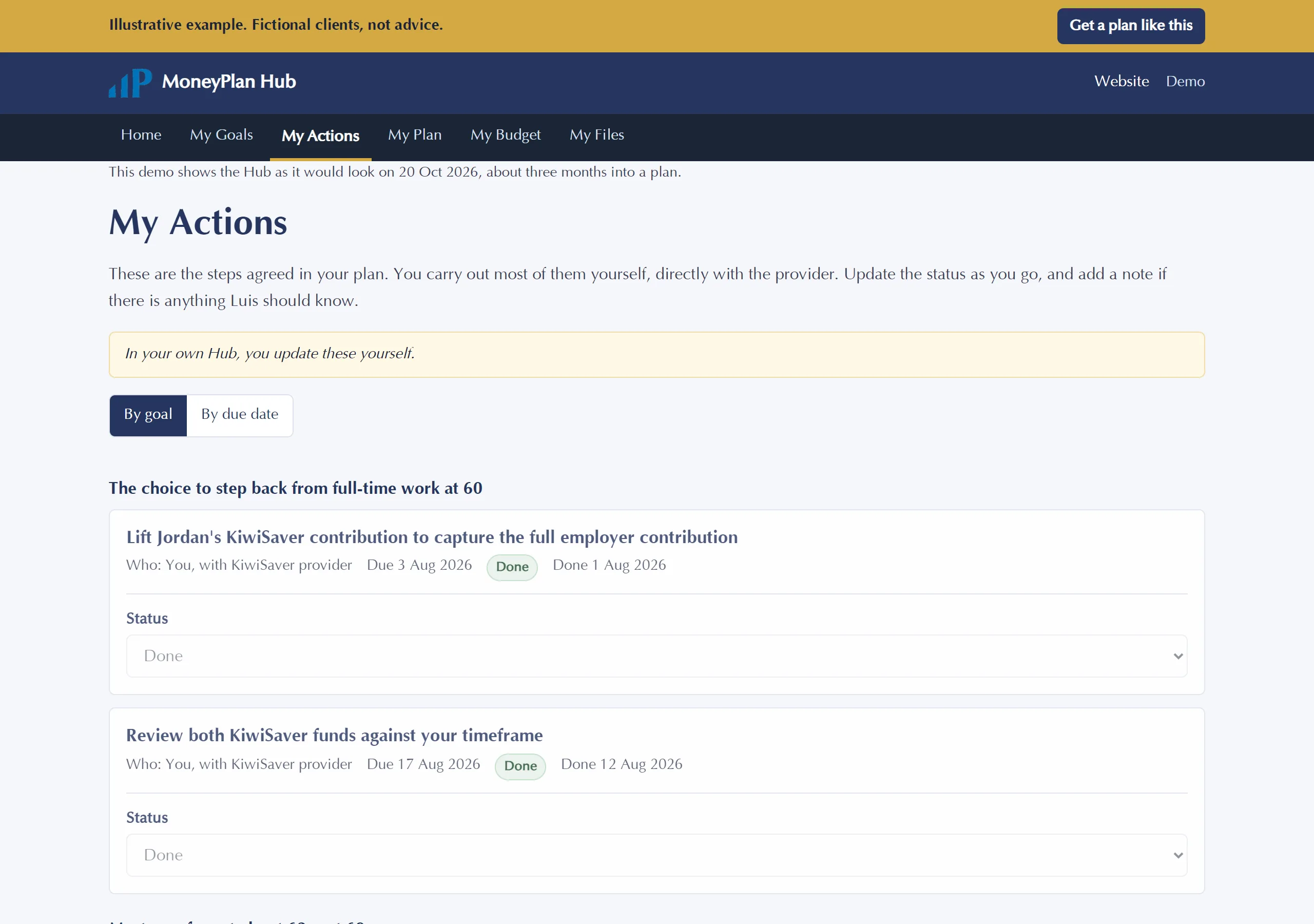Click the text Due 17 Aug 2026
The height and width of the screenshot is (924, 1314).
click(423, 764)
